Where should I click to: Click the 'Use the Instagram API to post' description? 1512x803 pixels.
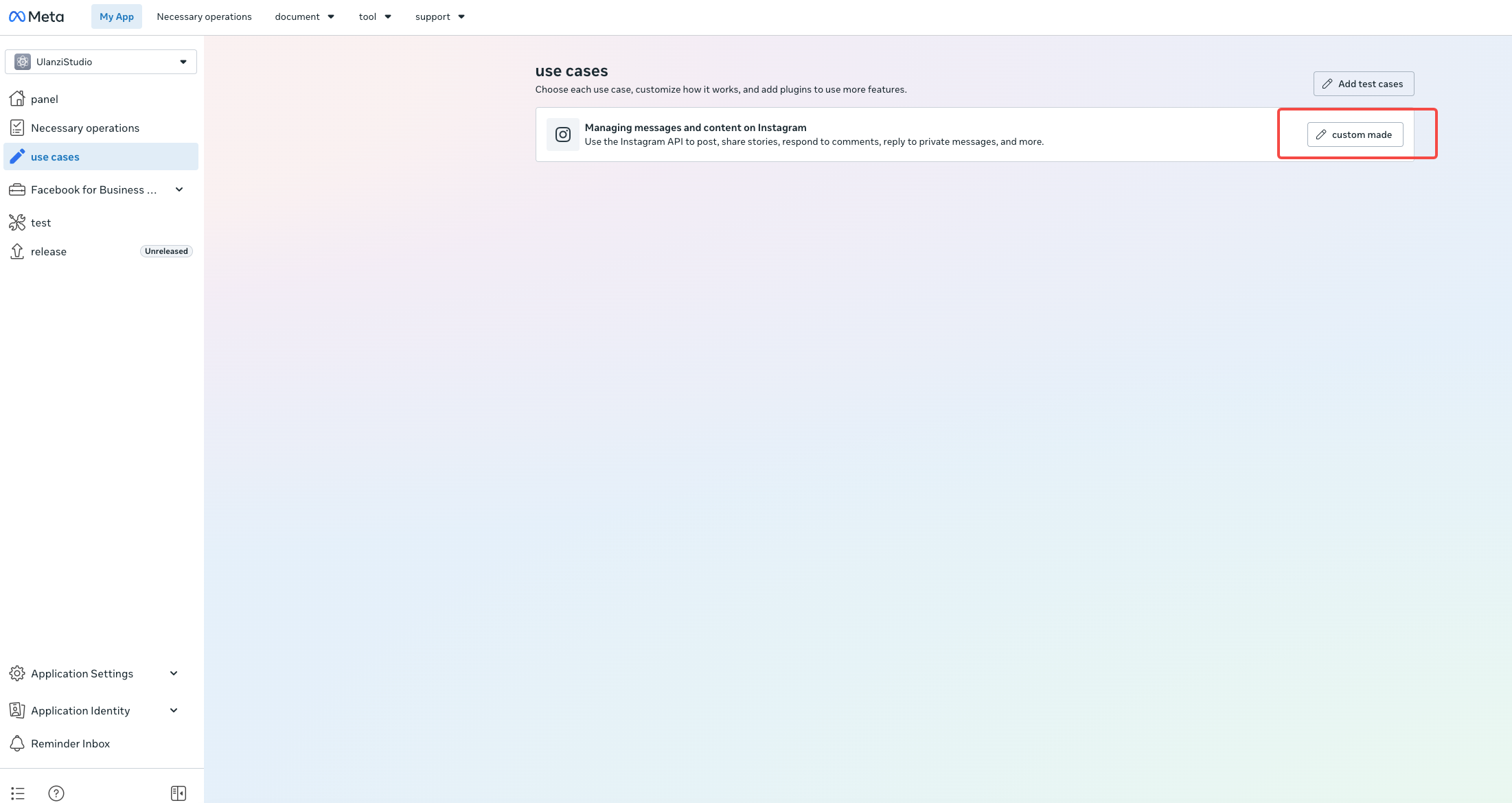click(x=814, y=141)
